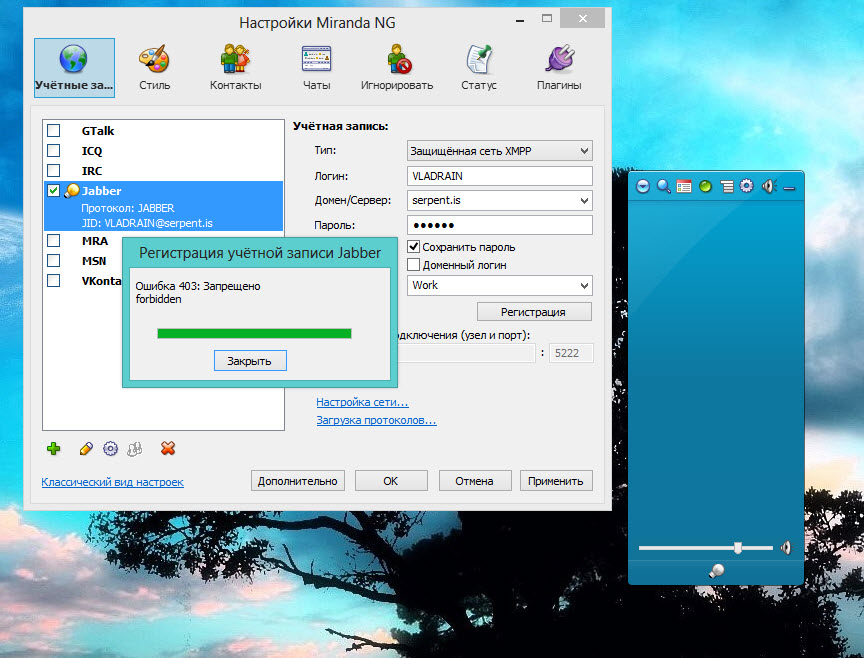Minimize the contact list with the dash icon

789,188
